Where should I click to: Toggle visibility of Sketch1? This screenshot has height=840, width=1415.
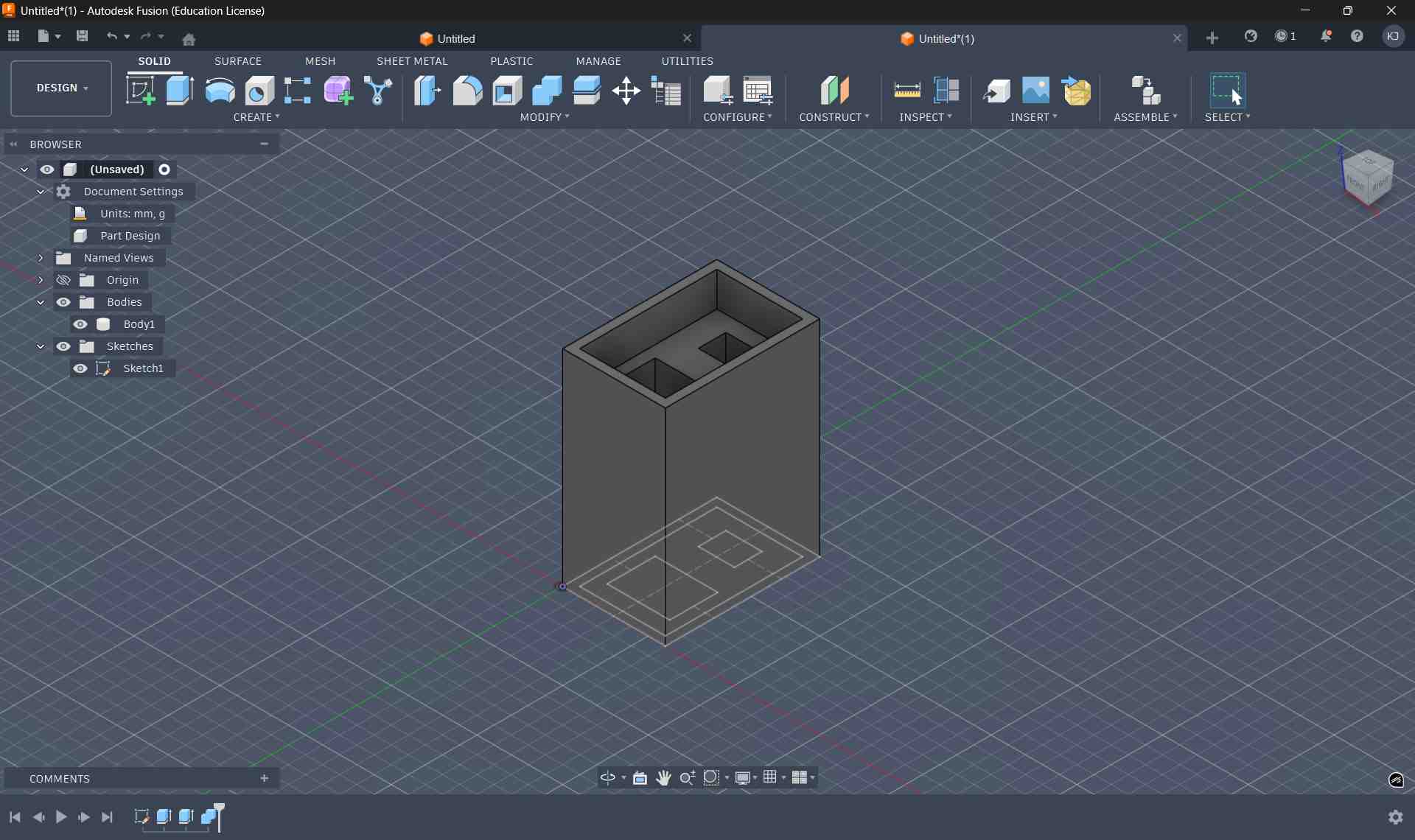[80, 368]
